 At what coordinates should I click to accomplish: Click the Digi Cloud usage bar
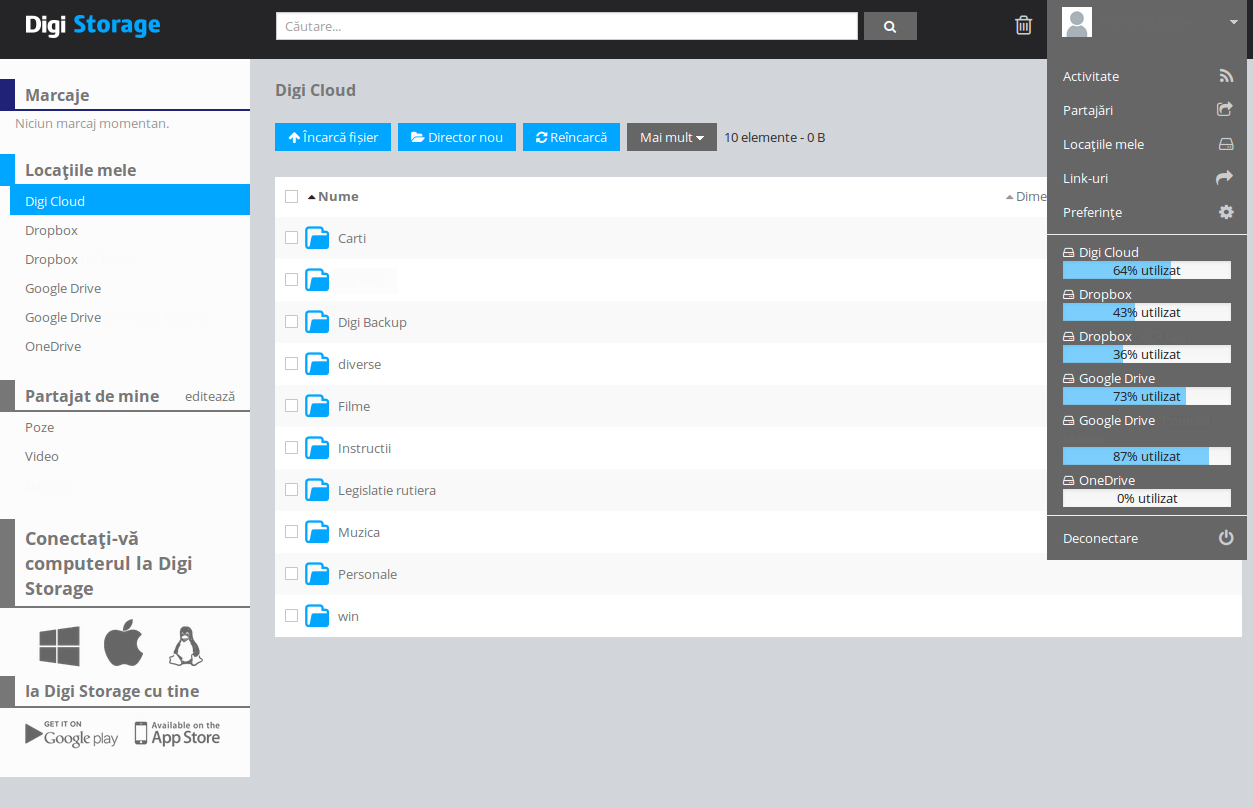click(x=1146, y=270)
